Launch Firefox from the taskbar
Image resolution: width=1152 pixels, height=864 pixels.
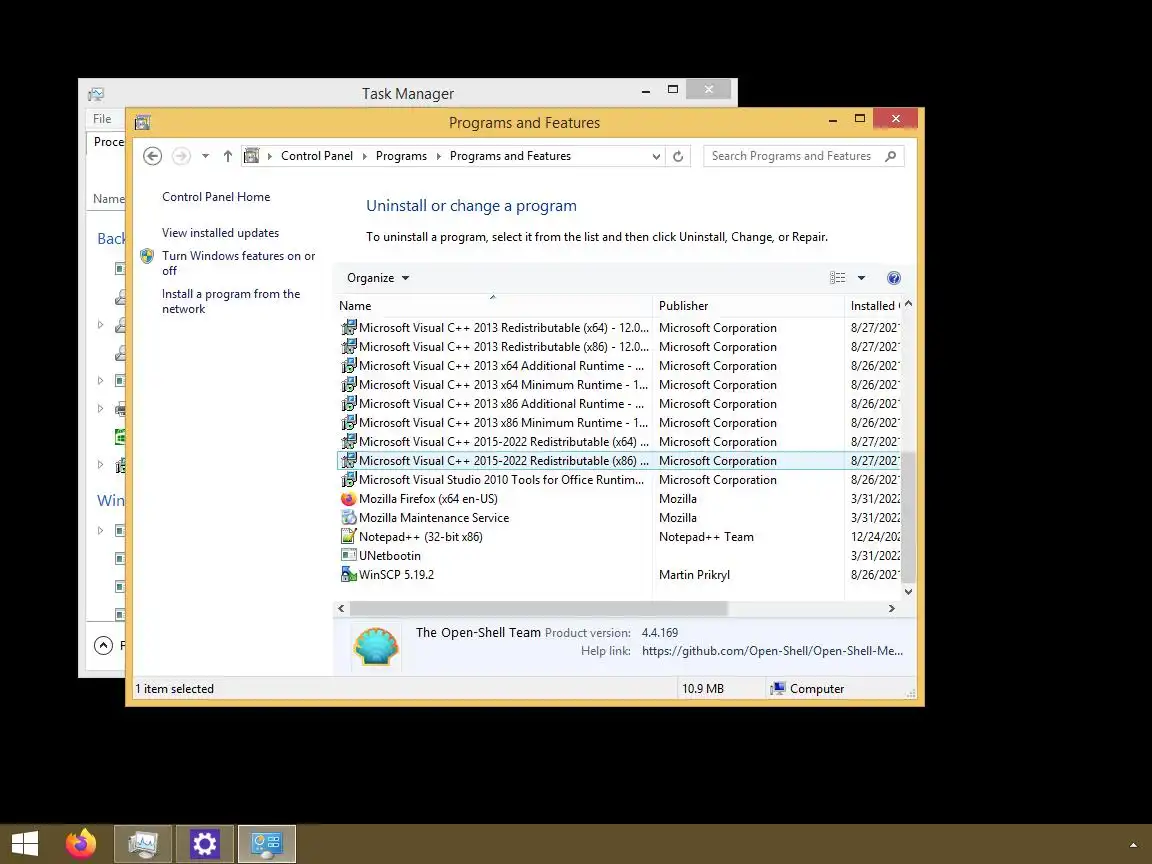(81, 844)
